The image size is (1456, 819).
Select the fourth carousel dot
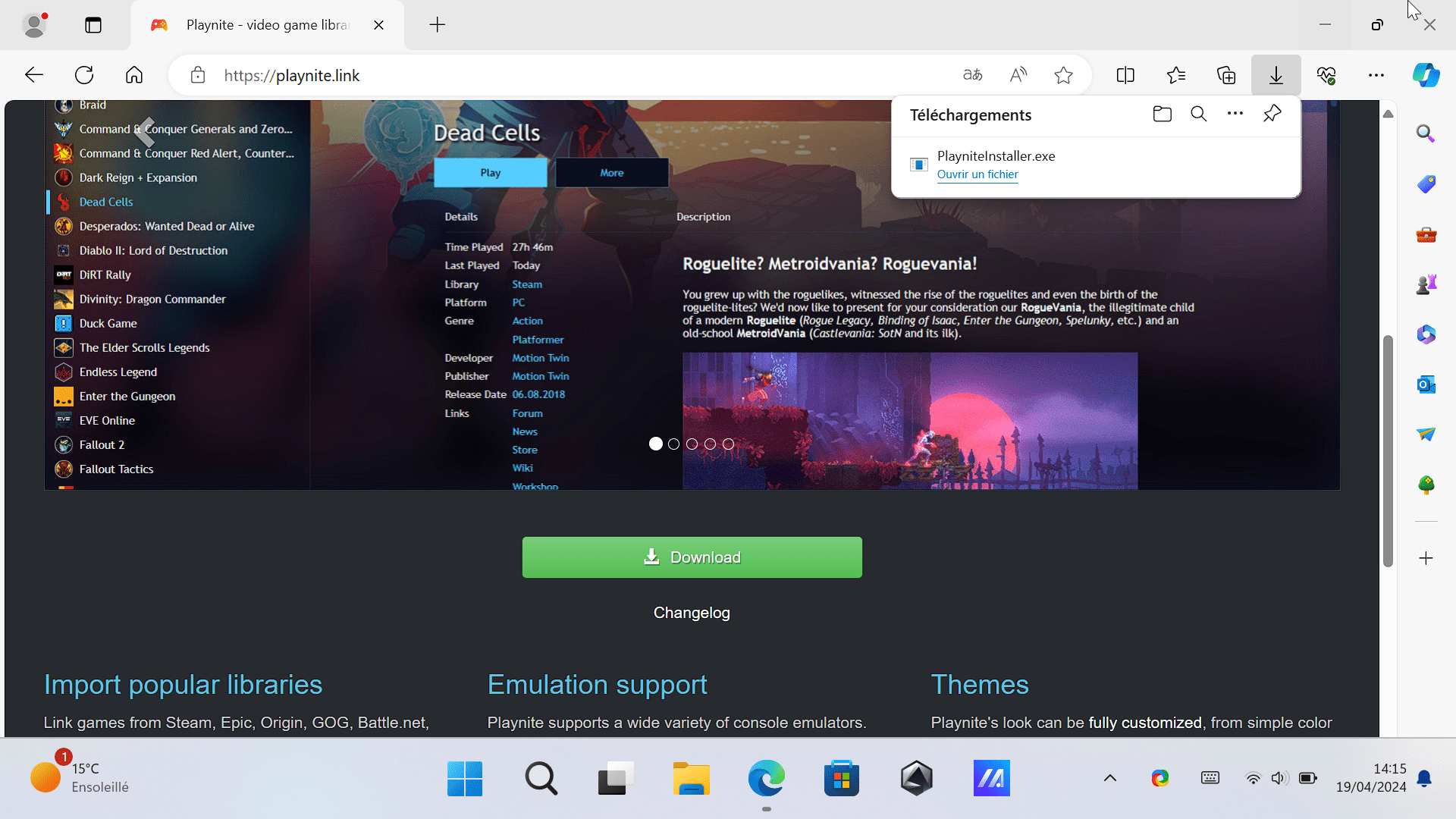711,444
